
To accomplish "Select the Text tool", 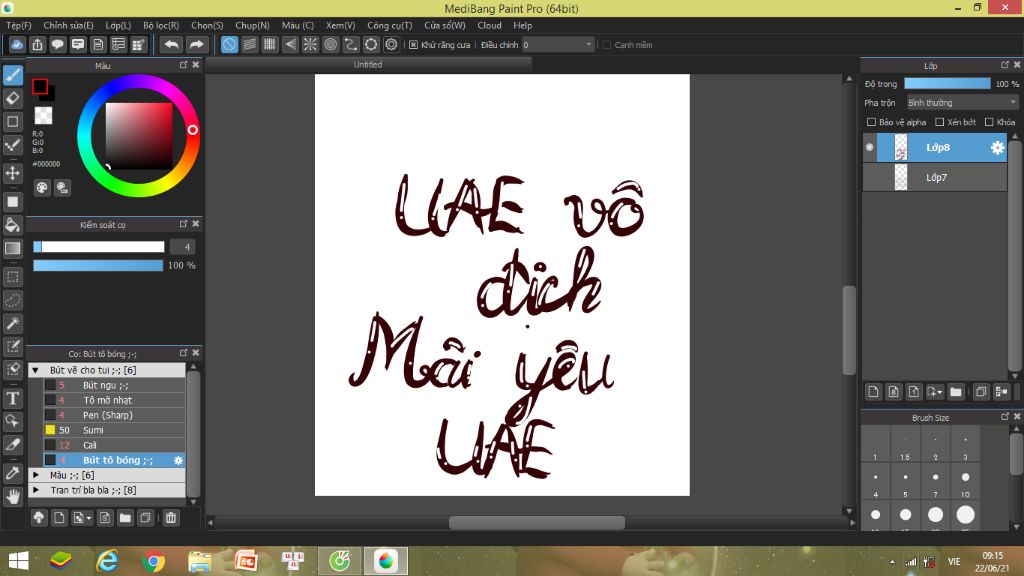I will click(x=12, y=398).
